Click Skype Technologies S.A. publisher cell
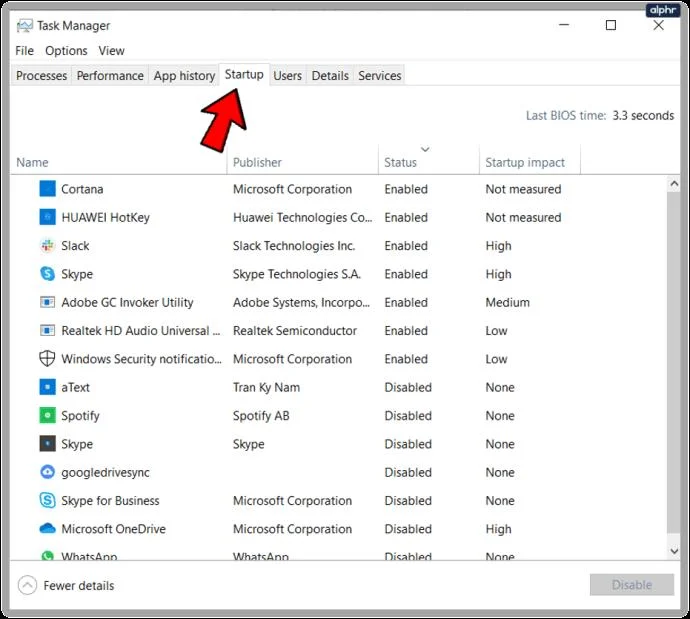The image size is (690, 619). pyautogui.click(x=297, y=274)
